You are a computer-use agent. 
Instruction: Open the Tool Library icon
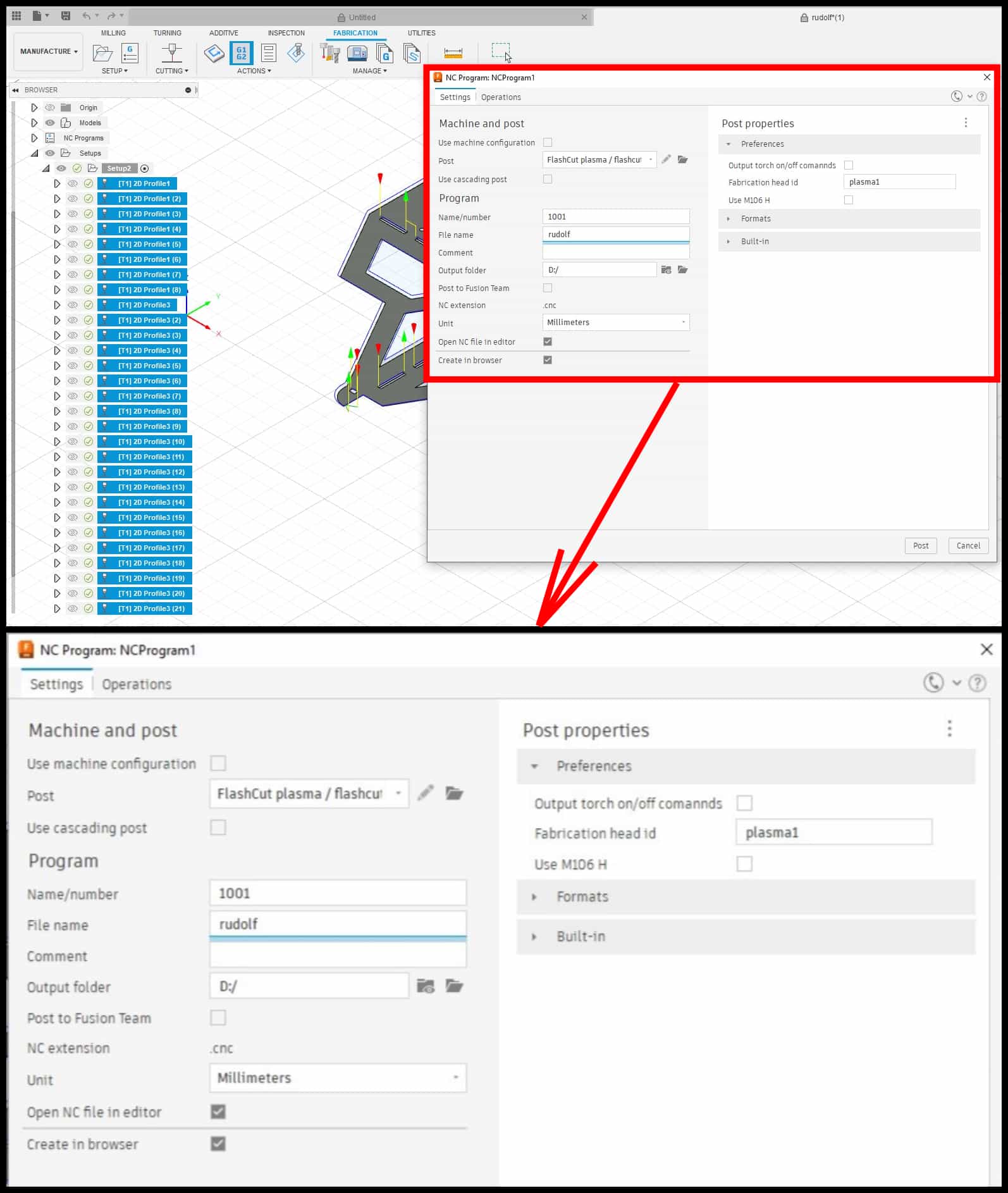point(330,53)
